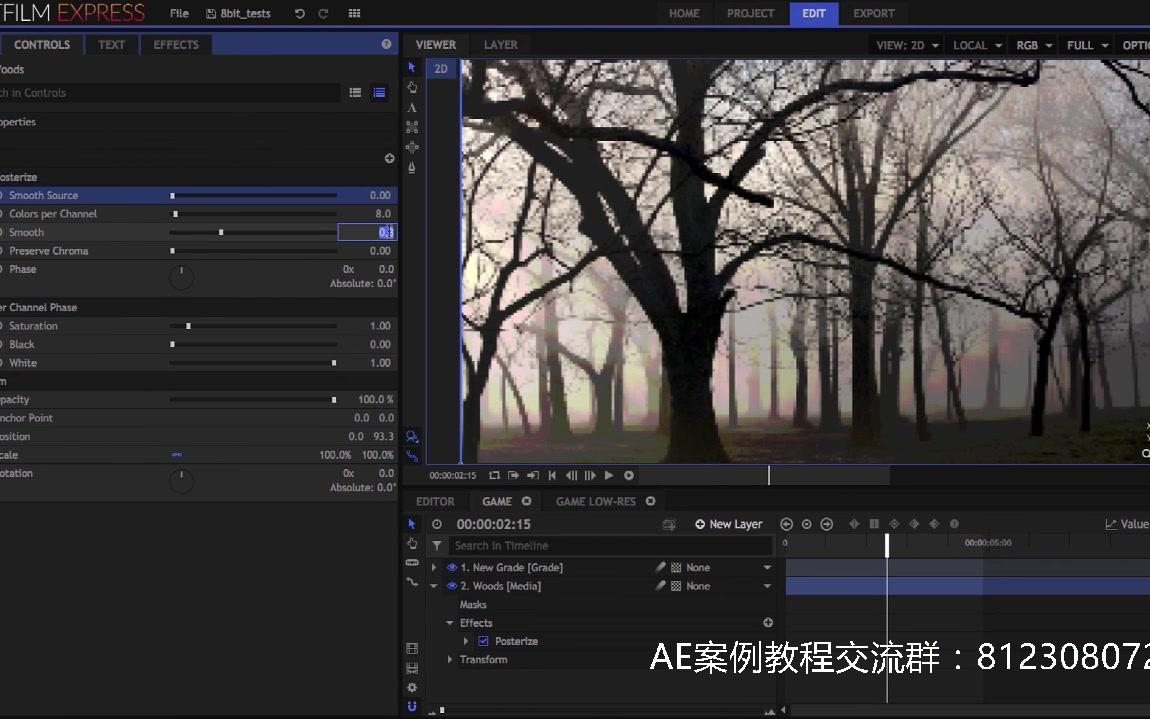Collapse the Effects group under Woods layer
Viewport: 1150px width, 719px height.
pyautogui.click(x=449, y=622)
